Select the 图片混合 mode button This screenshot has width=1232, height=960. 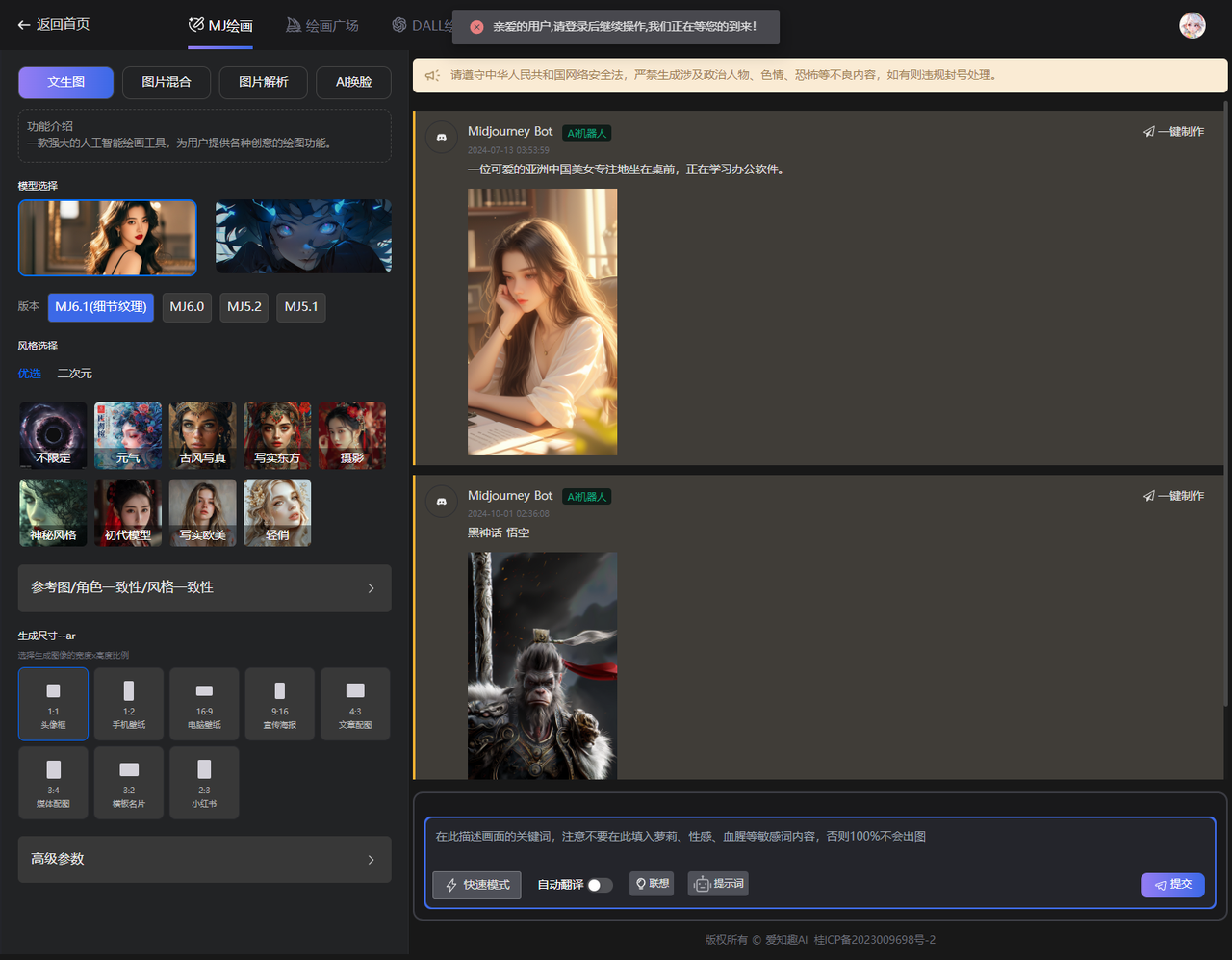(x=167, y=82)
